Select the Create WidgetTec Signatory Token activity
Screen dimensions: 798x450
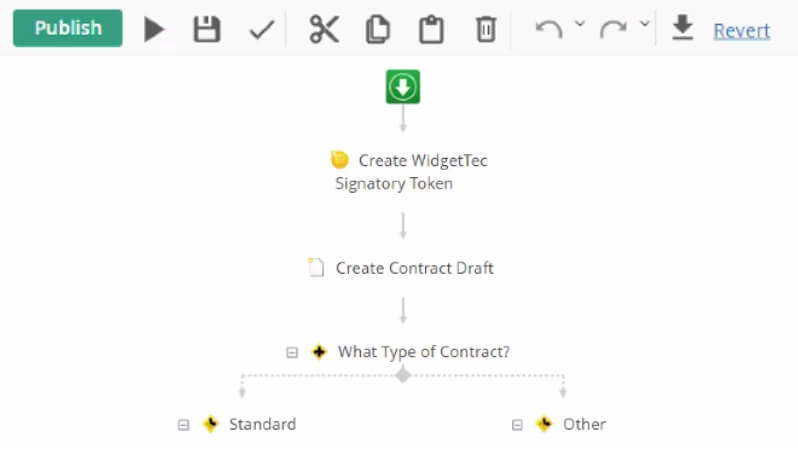409,172
